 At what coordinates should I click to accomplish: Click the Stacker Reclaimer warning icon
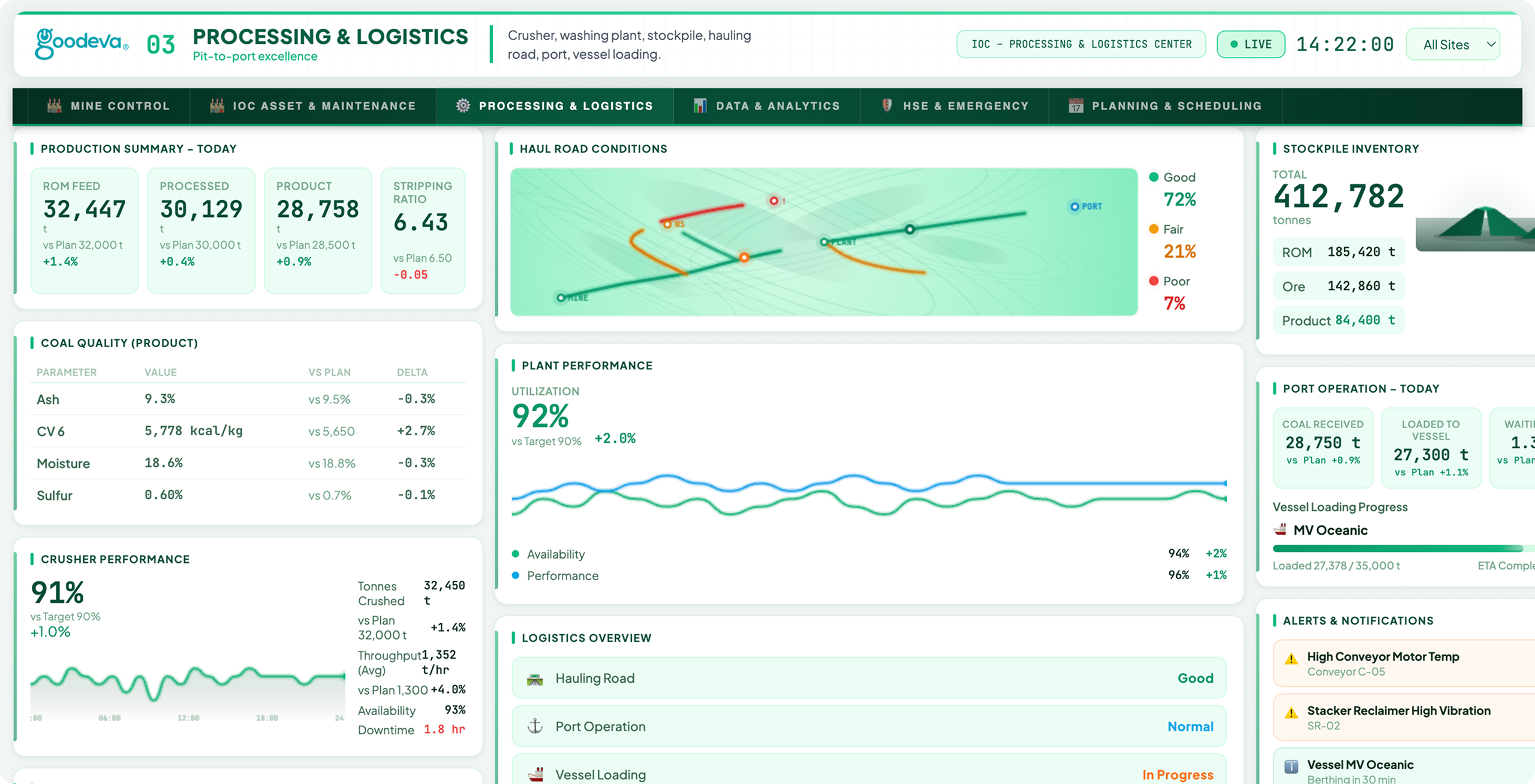1292,713
